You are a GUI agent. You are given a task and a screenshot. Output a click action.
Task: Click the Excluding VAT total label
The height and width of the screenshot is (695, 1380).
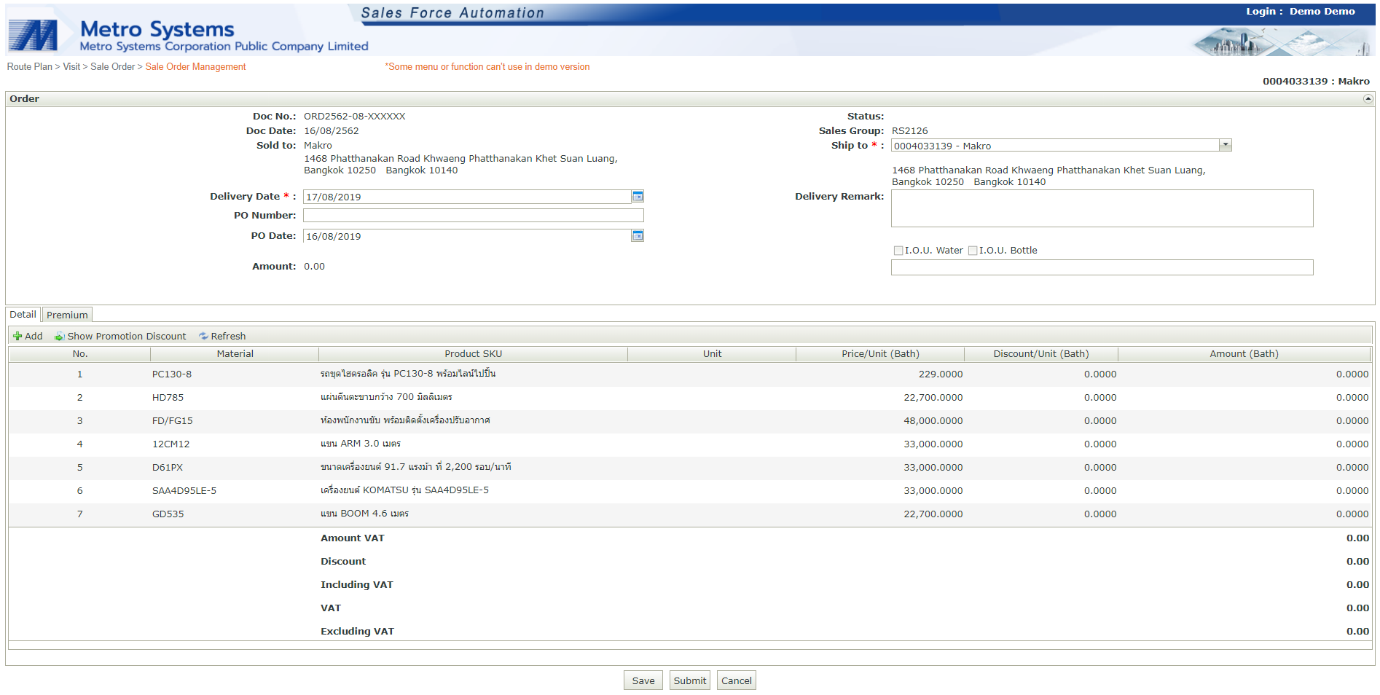(357, 632)
